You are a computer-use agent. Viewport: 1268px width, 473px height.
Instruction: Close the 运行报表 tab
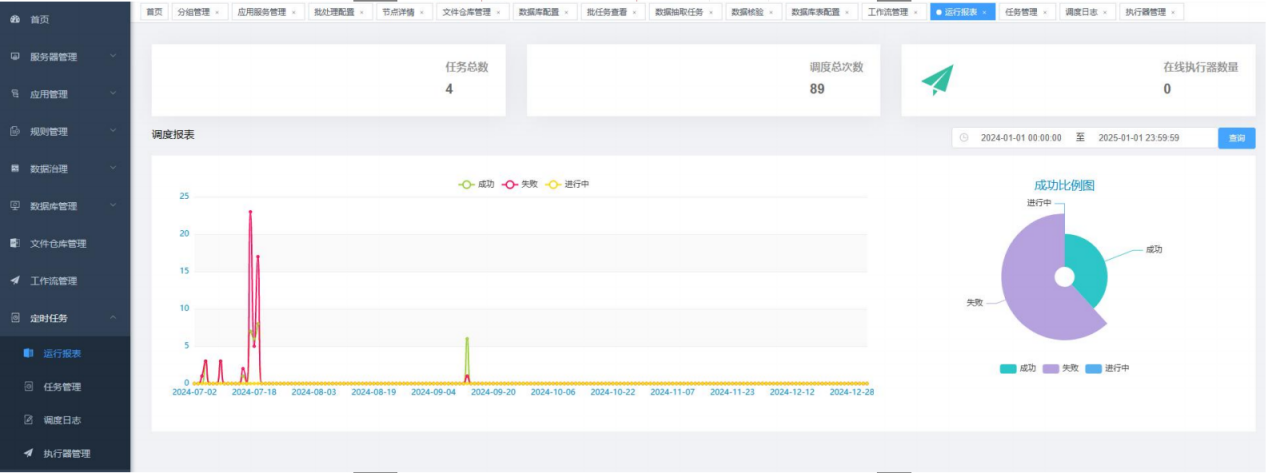tap(985, 12)
